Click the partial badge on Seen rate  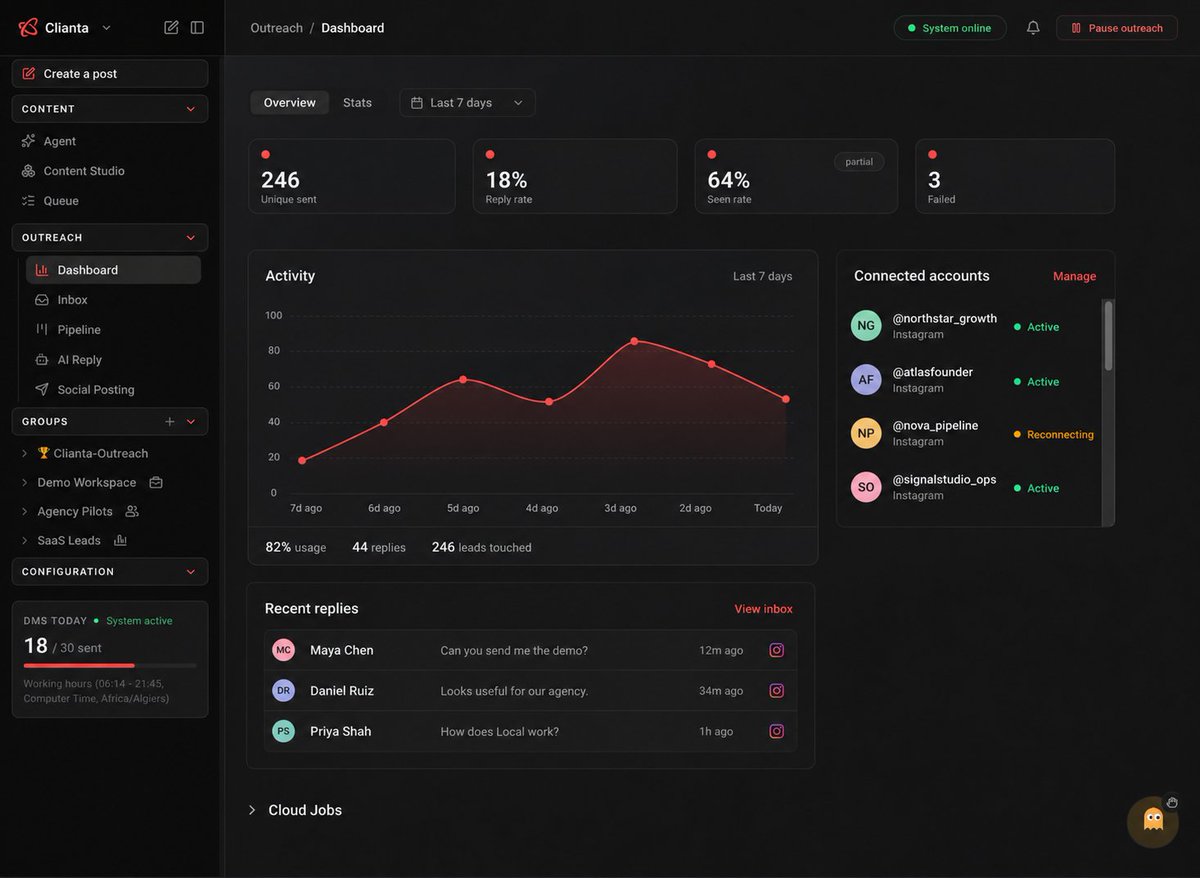click(859, 162)
